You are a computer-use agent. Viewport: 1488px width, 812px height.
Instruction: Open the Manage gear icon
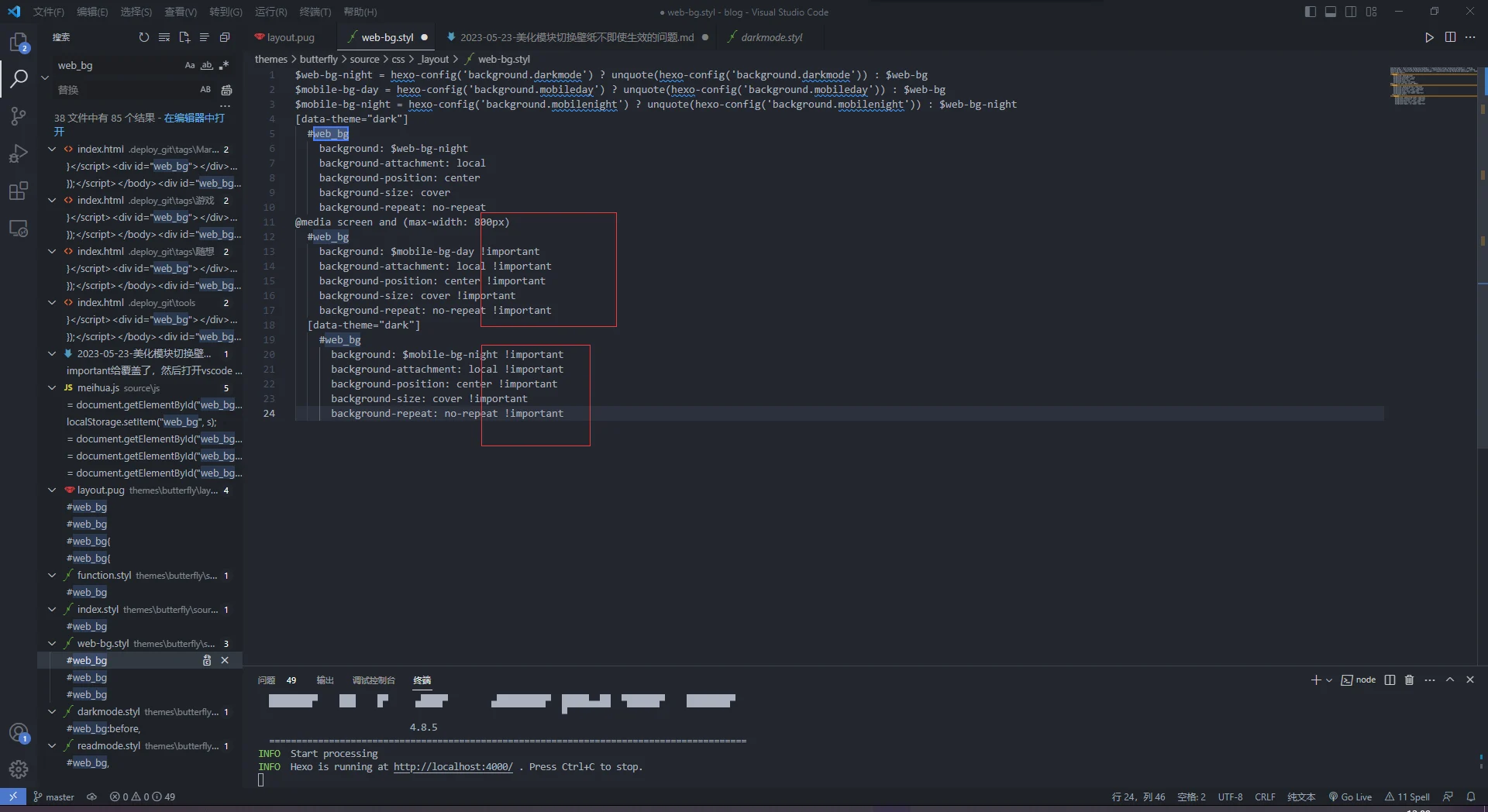[19, 769]
